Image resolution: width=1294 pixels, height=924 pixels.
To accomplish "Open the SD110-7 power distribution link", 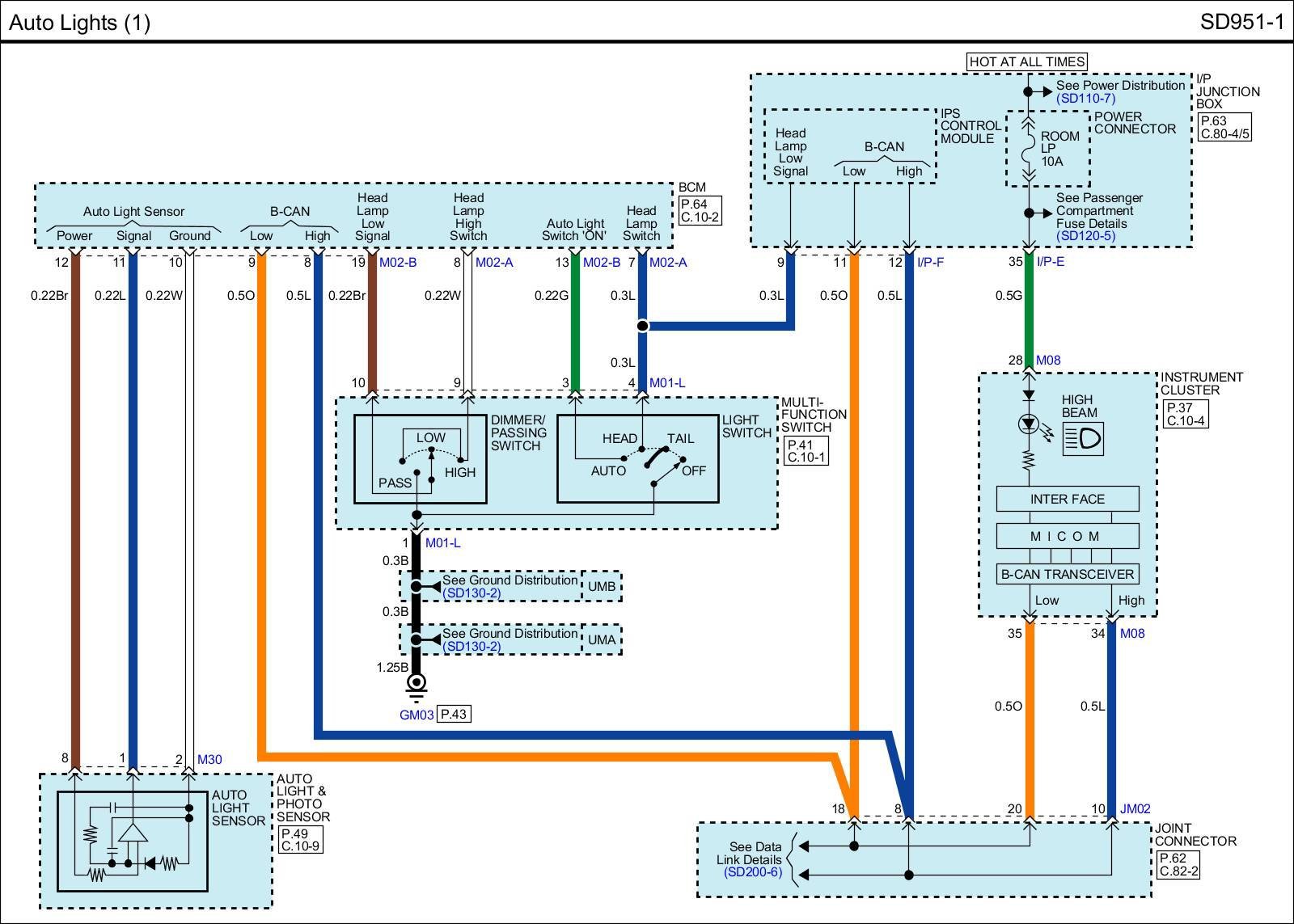I will click(1085, 99).
